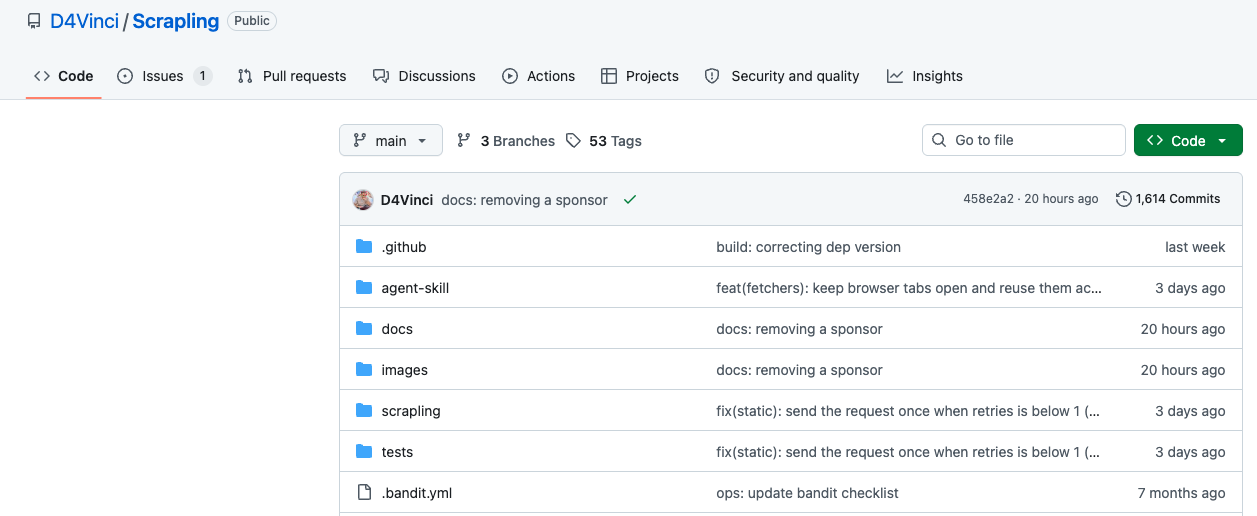The width and height of the screenshot is (1257, 516).
Task: Open commit 'ops: update bandit checklist'
Action: [807, 493]
